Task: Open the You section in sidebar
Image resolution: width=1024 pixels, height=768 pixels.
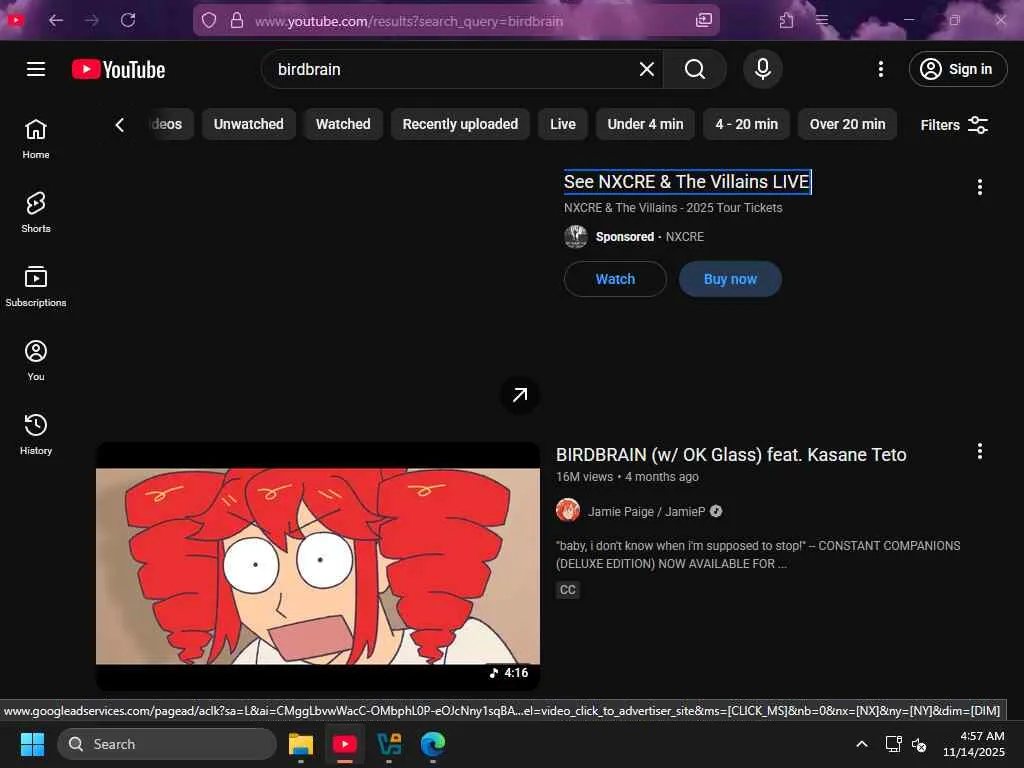Action: (x=36, y=360)
